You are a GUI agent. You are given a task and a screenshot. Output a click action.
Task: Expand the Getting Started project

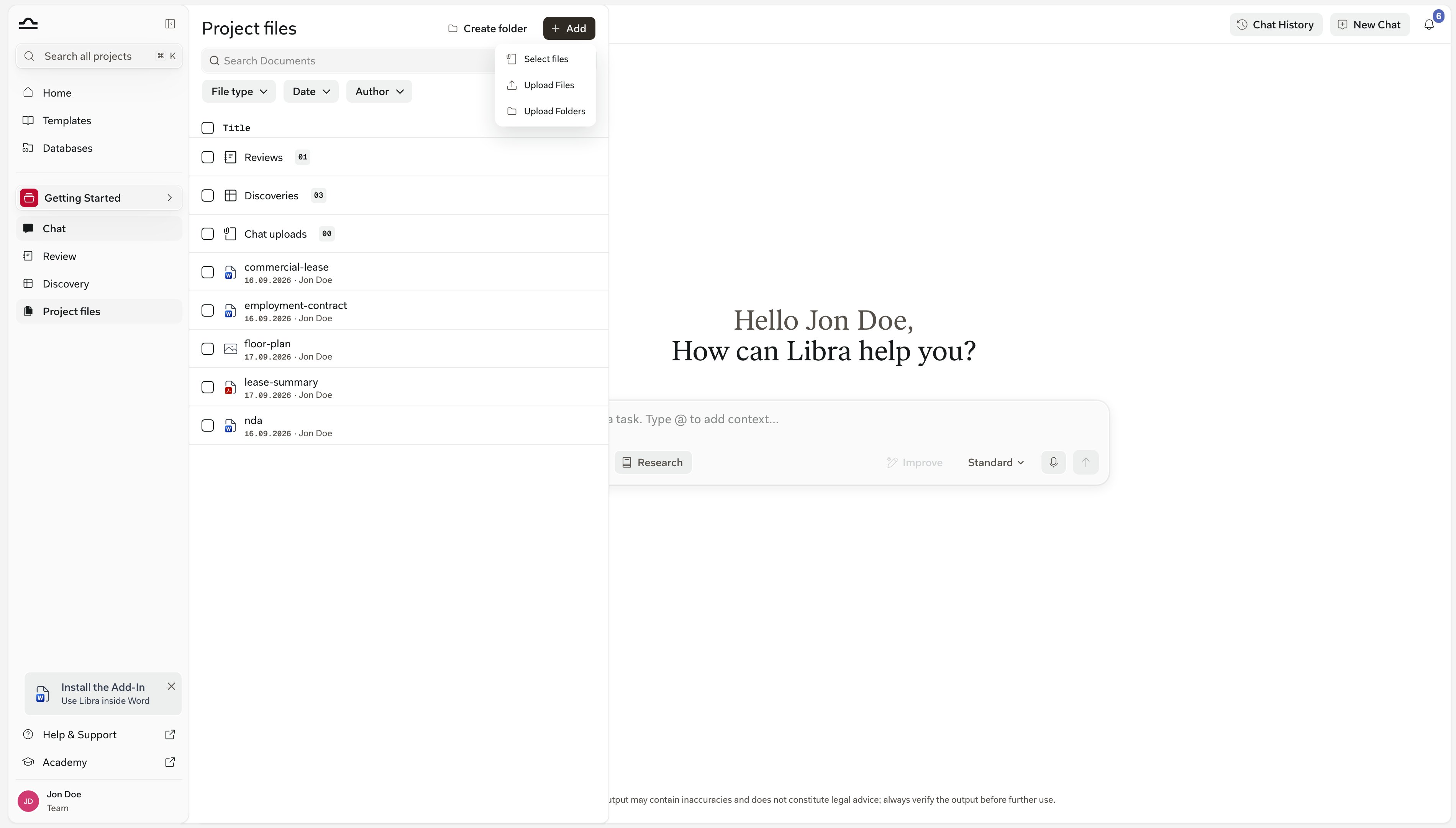[x=100, y=198]
